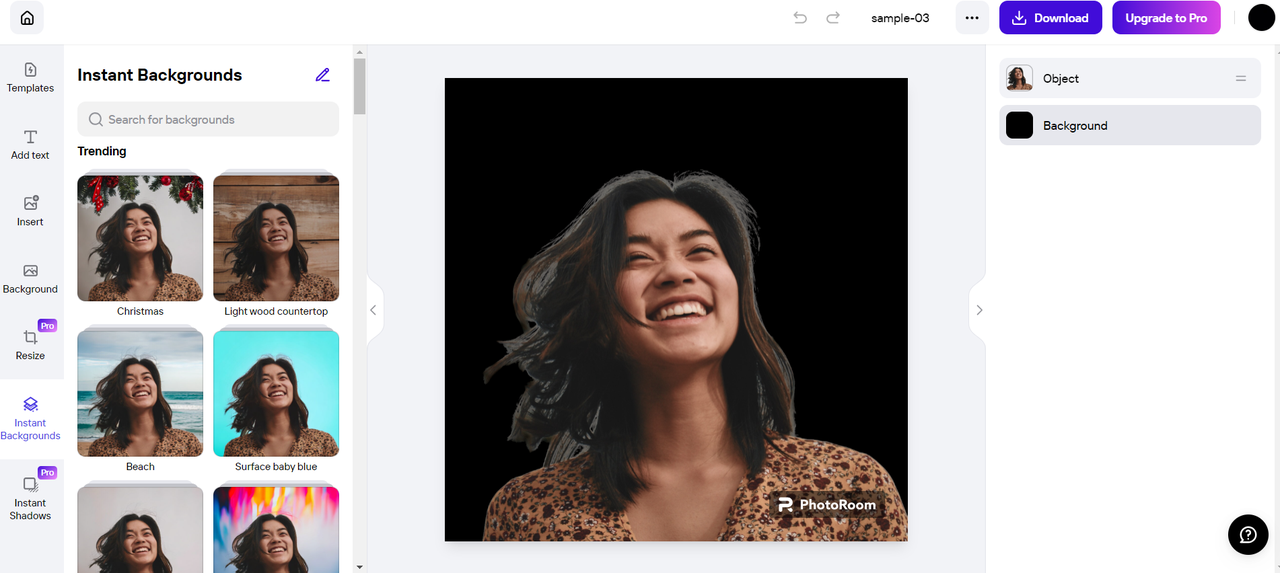The image size is (1280, 573).
Task: Collapse the right layers panel arrow
Action: tap(978, 310)
